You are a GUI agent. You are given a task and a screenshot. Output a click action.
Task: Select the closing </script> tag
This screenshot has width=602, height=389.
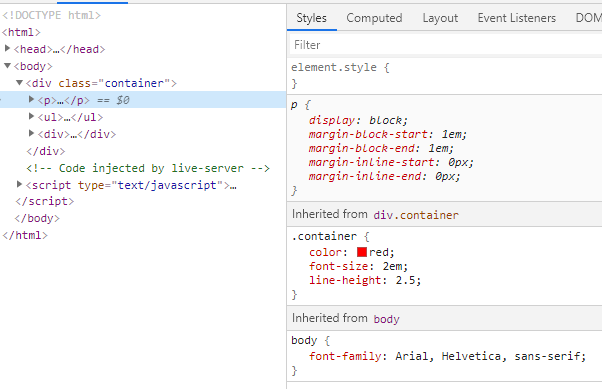click(45, 201)
